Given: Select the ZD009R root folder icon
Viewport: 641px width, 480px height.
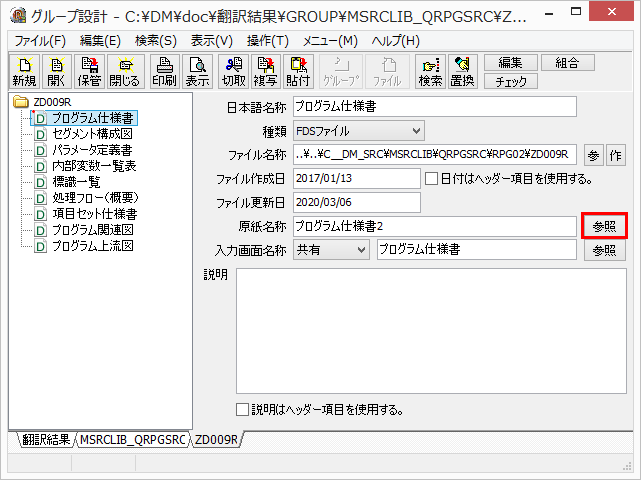Looking at the screenshot, I should tap(20, 102).
